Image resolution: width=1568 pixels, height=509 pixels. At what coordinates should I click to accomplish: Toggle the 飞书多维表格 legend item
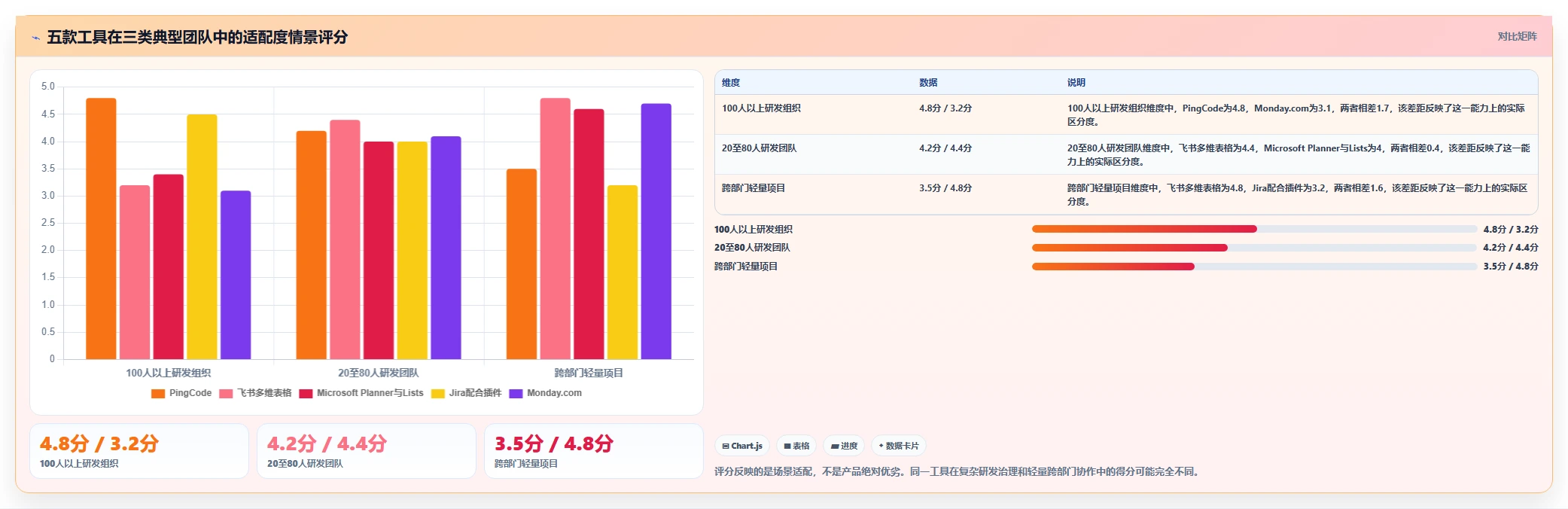pyautogui.click(x=255, y=393)
